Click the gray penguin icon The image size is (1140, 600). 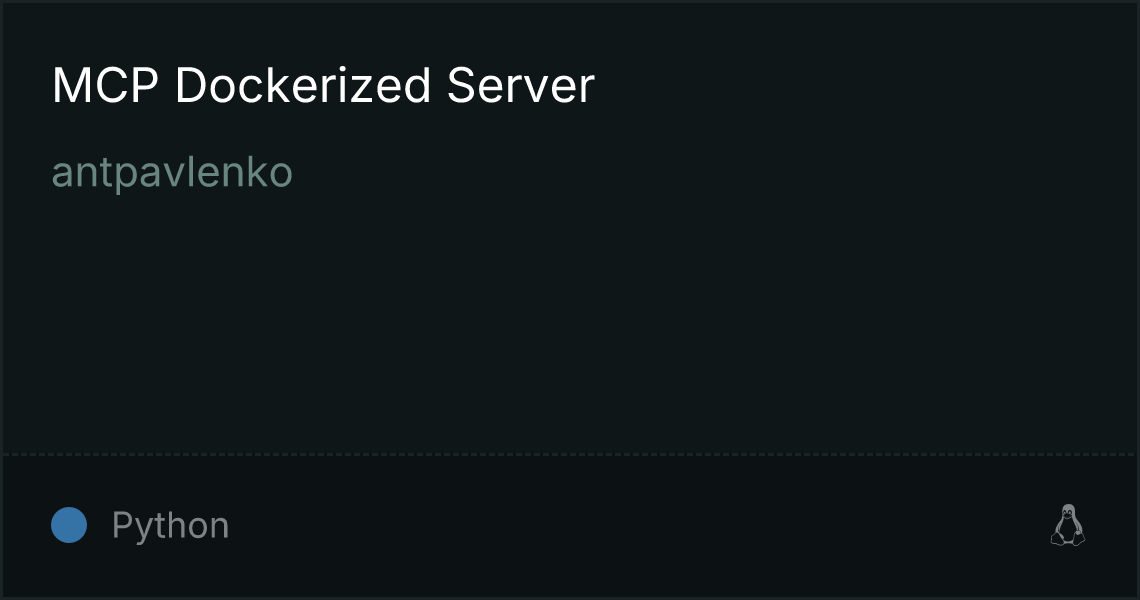point(1067,525)
